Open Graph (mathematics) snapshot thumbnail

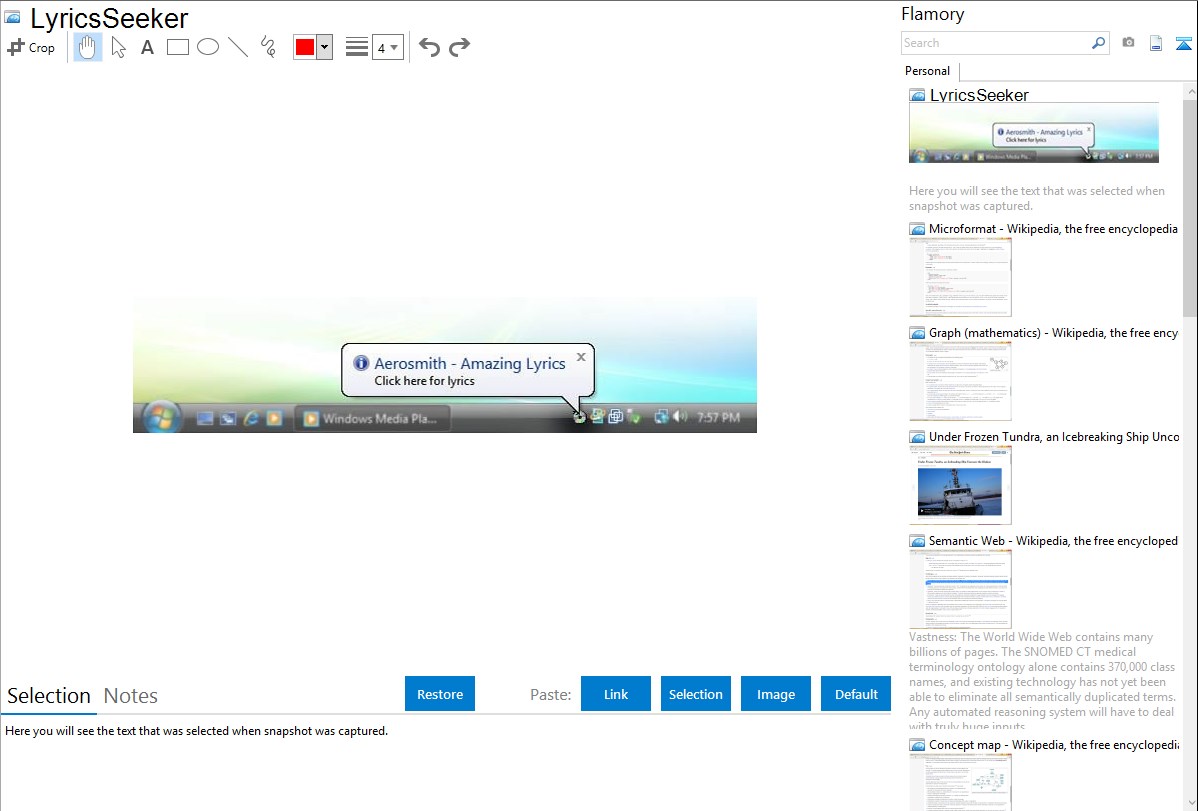click(x=960, y=381)
